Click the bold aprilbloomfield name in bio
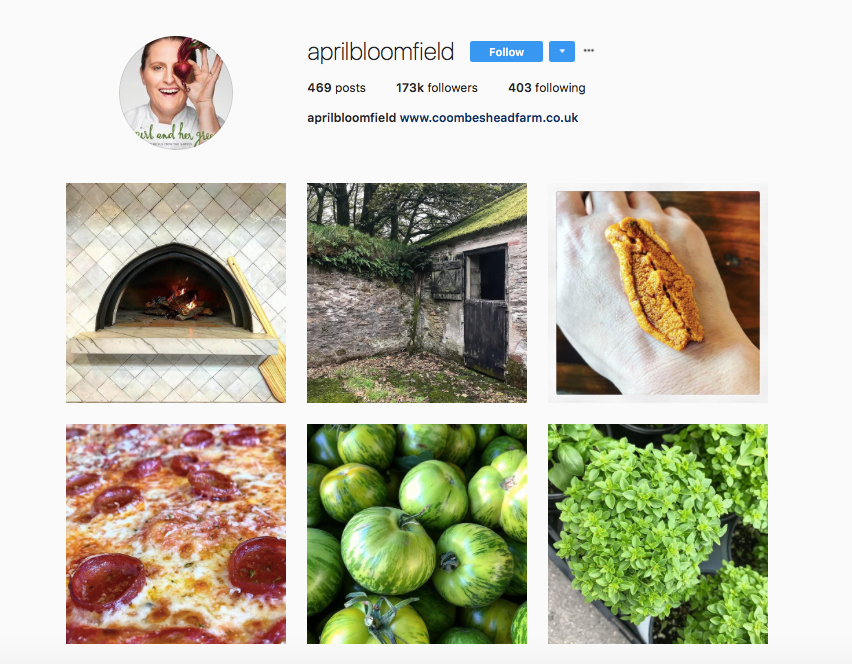The height and width of the screenshot is (664, 852). (352, 118)
